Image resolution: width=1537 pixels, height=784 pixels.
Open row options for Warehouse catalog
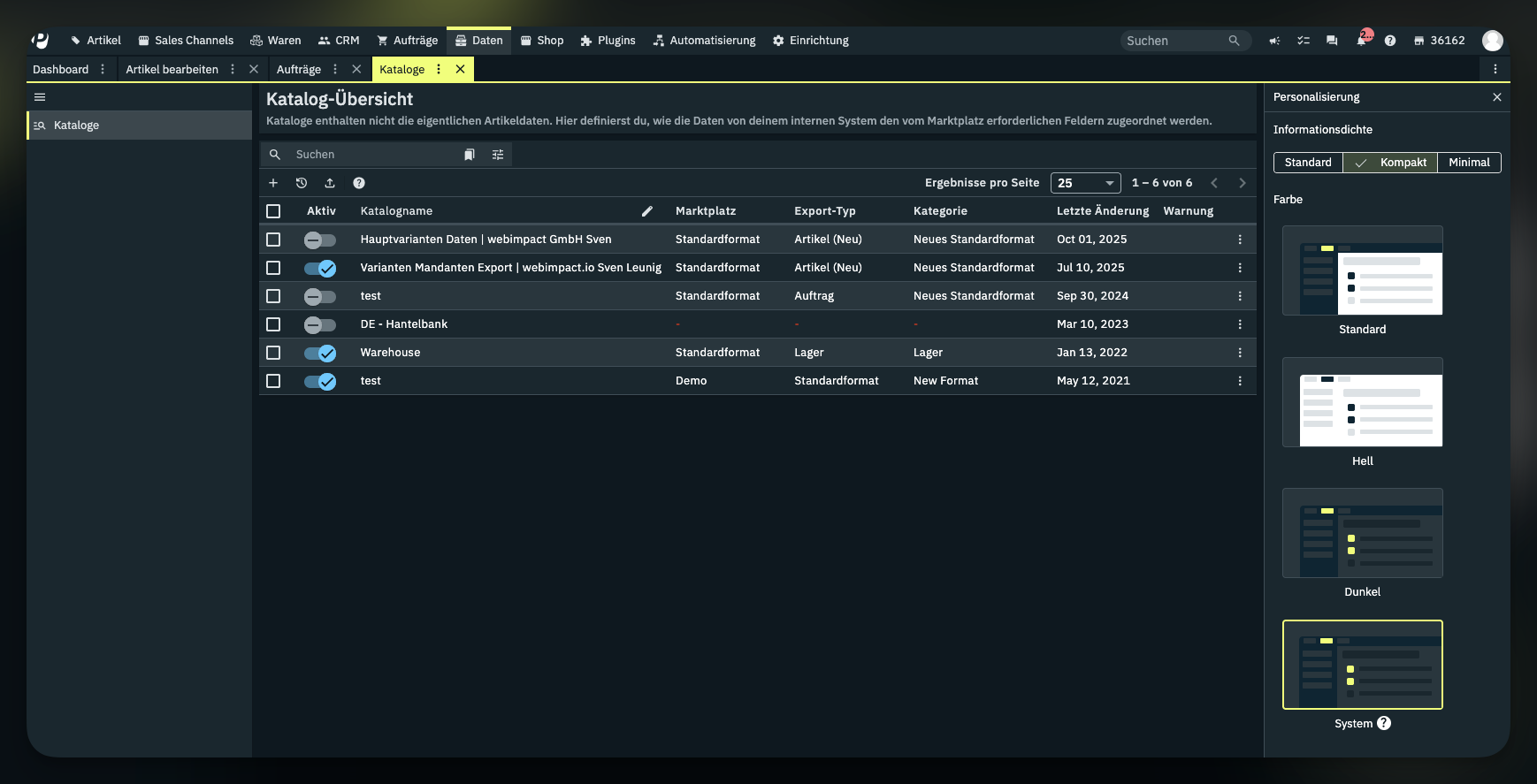point(1240,353)
